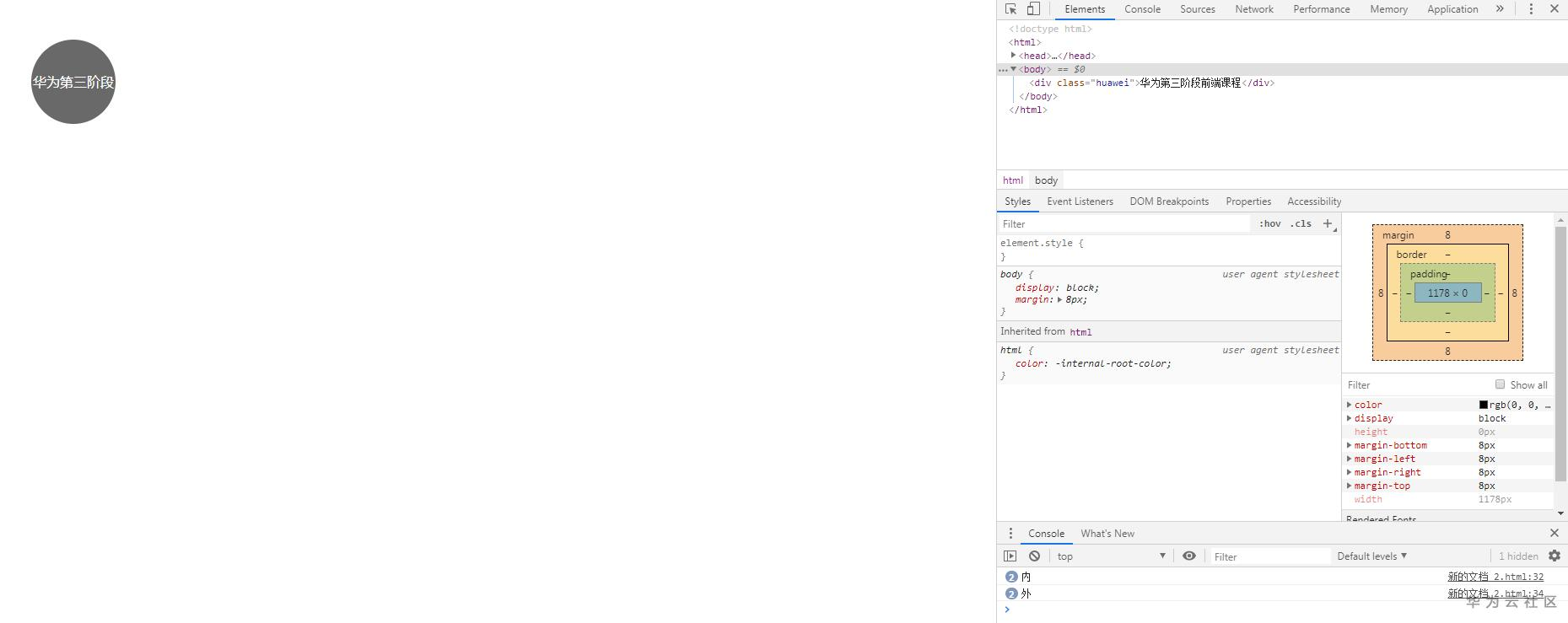Select the Properties sub-tab
Screen dimensions: 1568x623
[x=1248, y=201]
